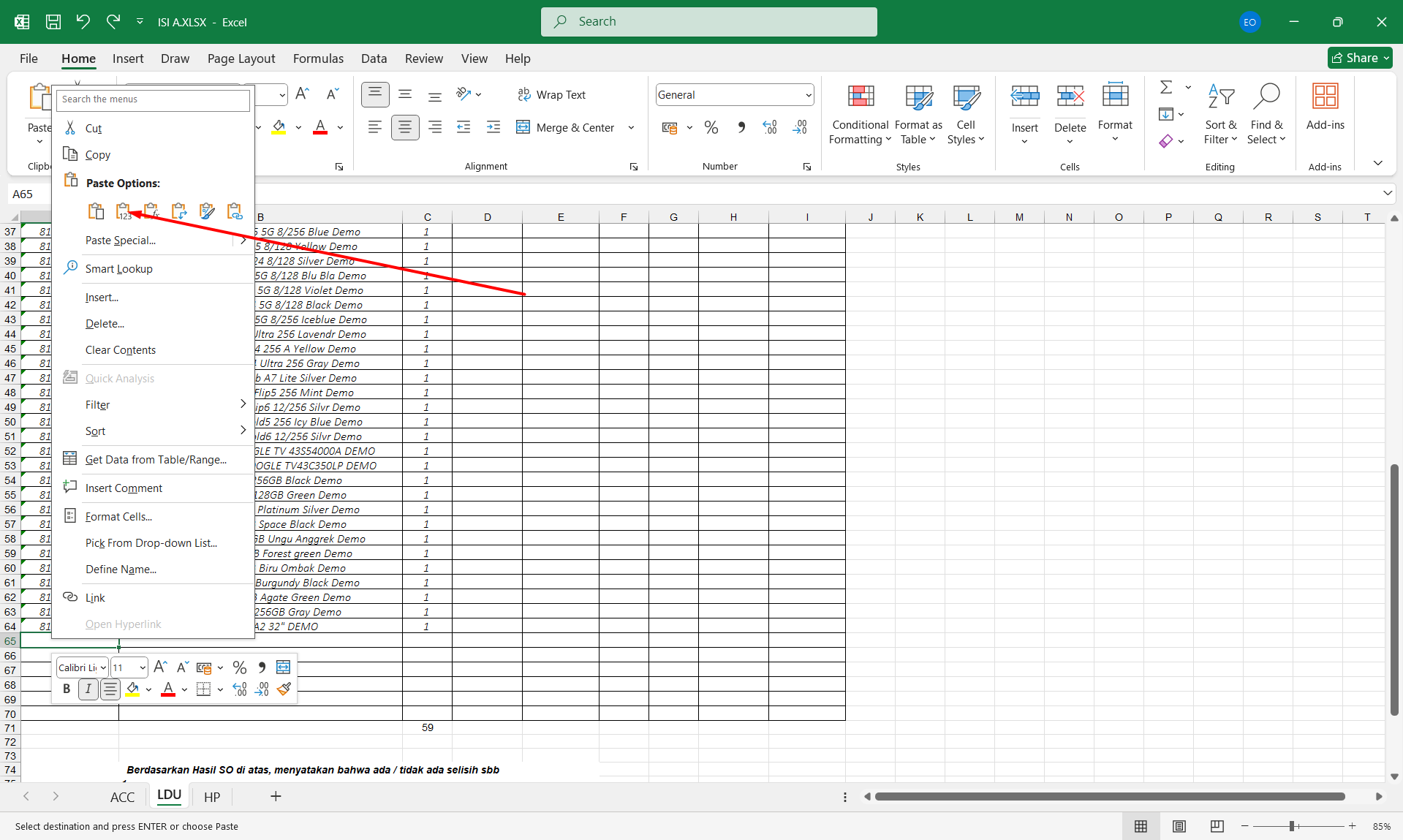Screen dimensions: 1403x840
Task: Click the Percent Style icon in ribbon
Action: (x=711, y=128)
